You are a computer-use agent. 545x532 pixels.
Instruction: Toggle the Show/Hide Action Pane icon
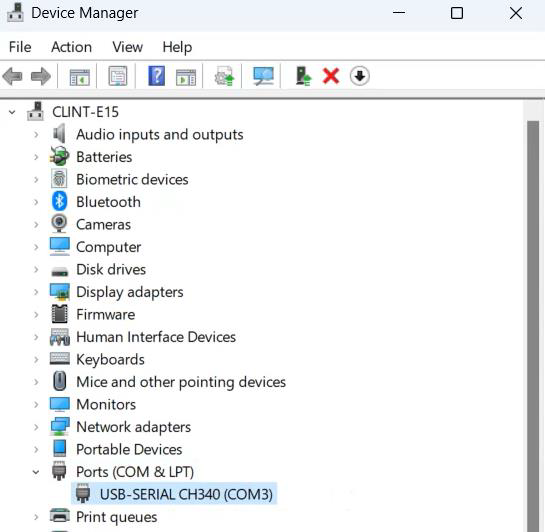pos(186,77)
